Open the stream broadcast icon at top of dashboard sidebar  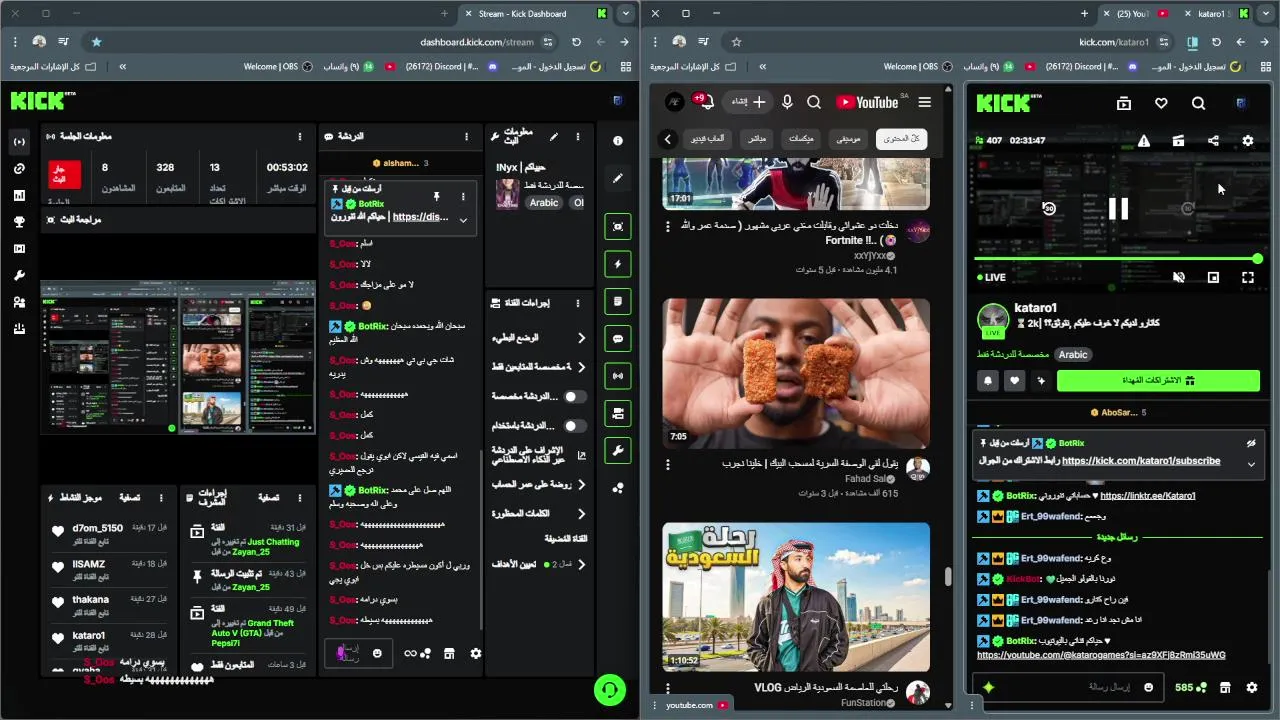[19, 142]
